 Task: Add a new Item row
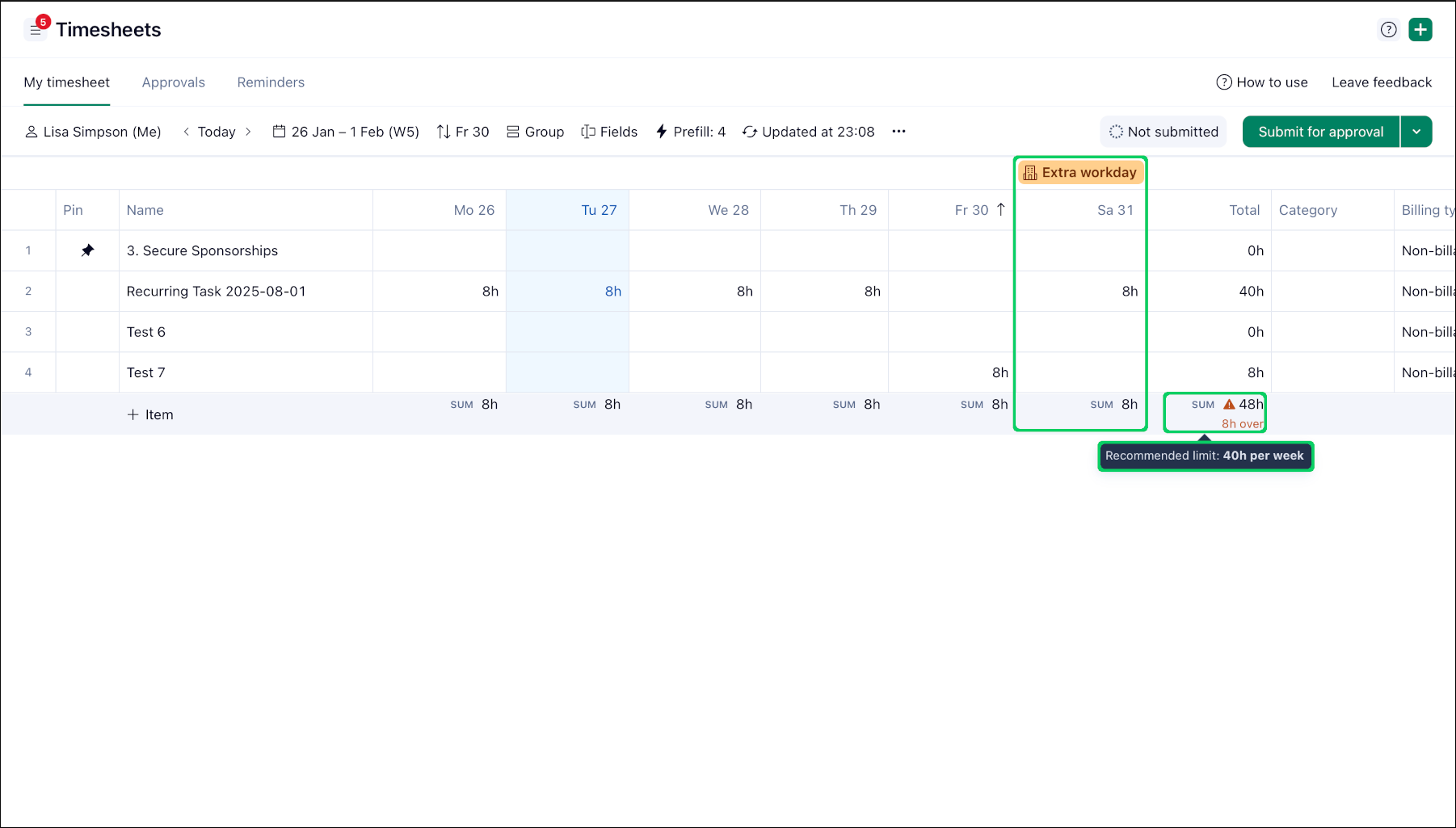pos(150,414)
